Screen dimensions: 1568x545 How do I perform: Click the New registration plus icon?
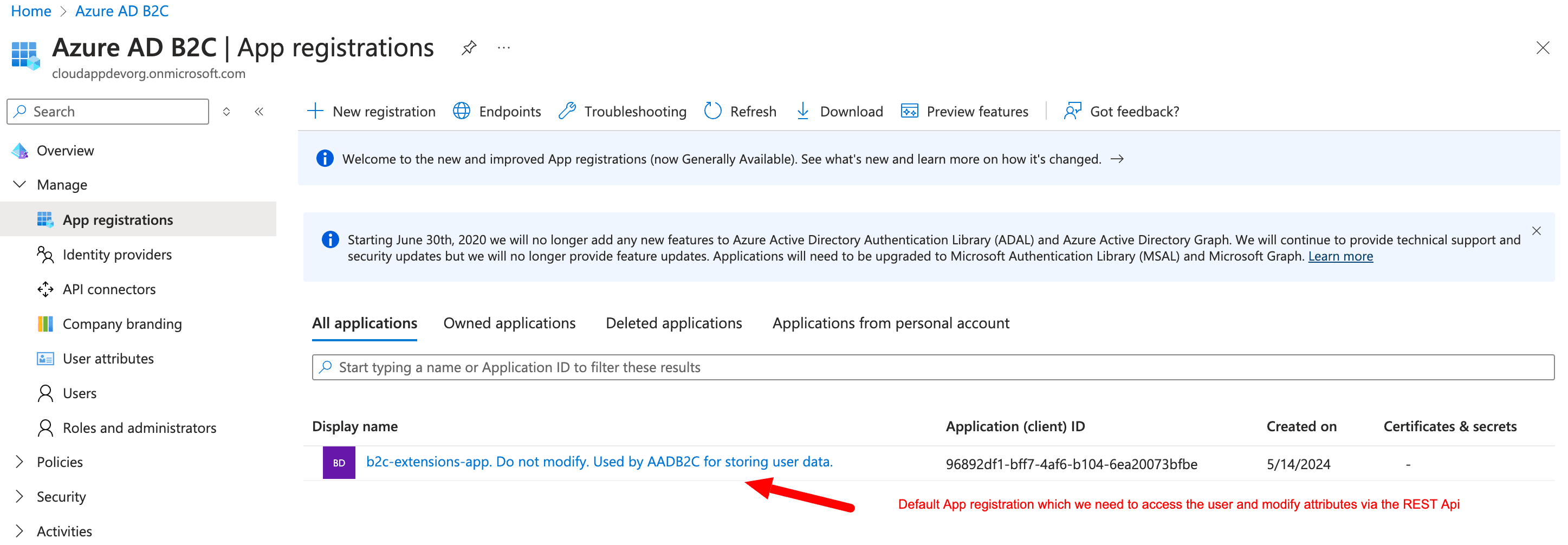point(315,111)
